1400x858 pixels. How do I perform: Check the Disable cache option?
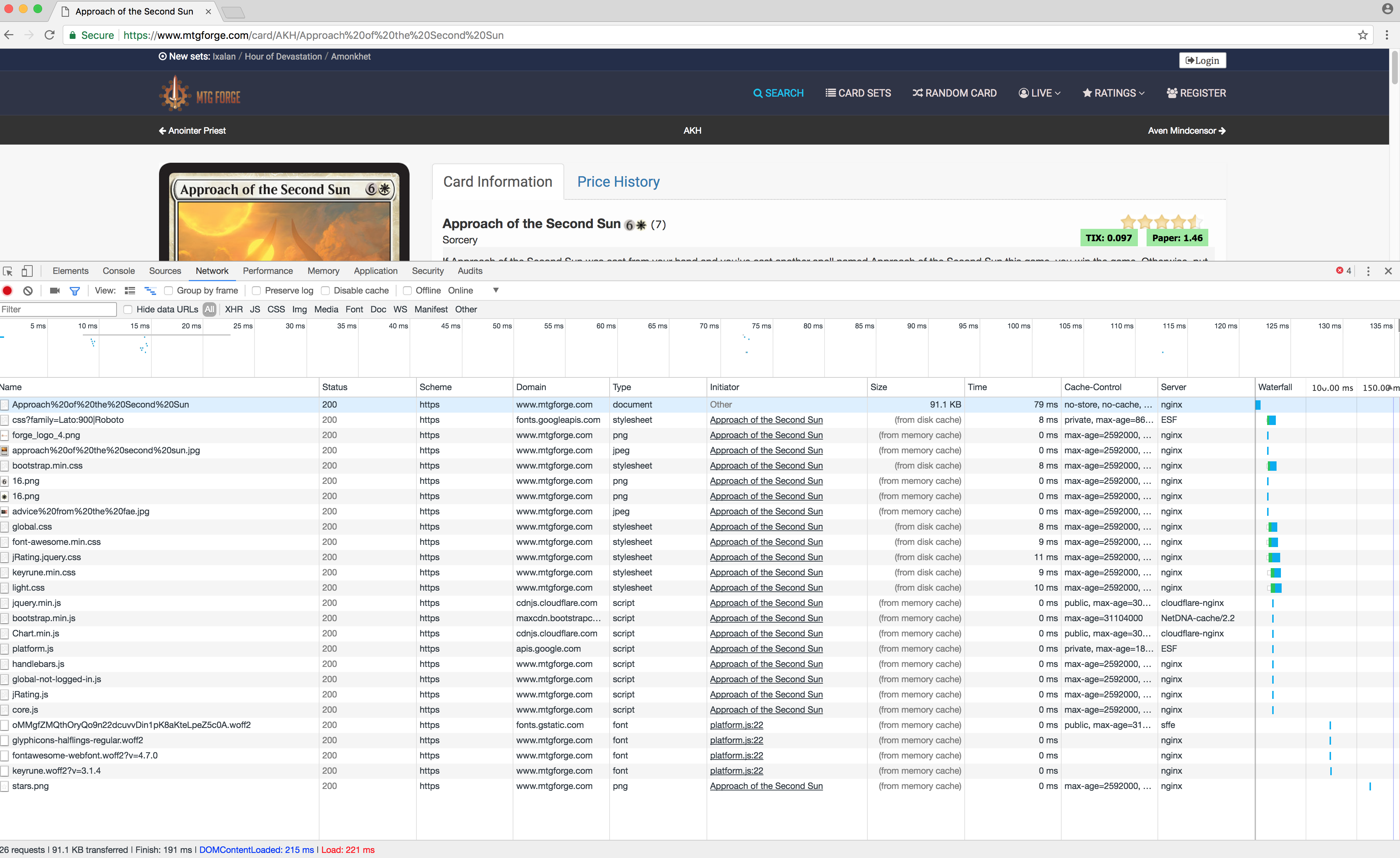coord(326,291)
